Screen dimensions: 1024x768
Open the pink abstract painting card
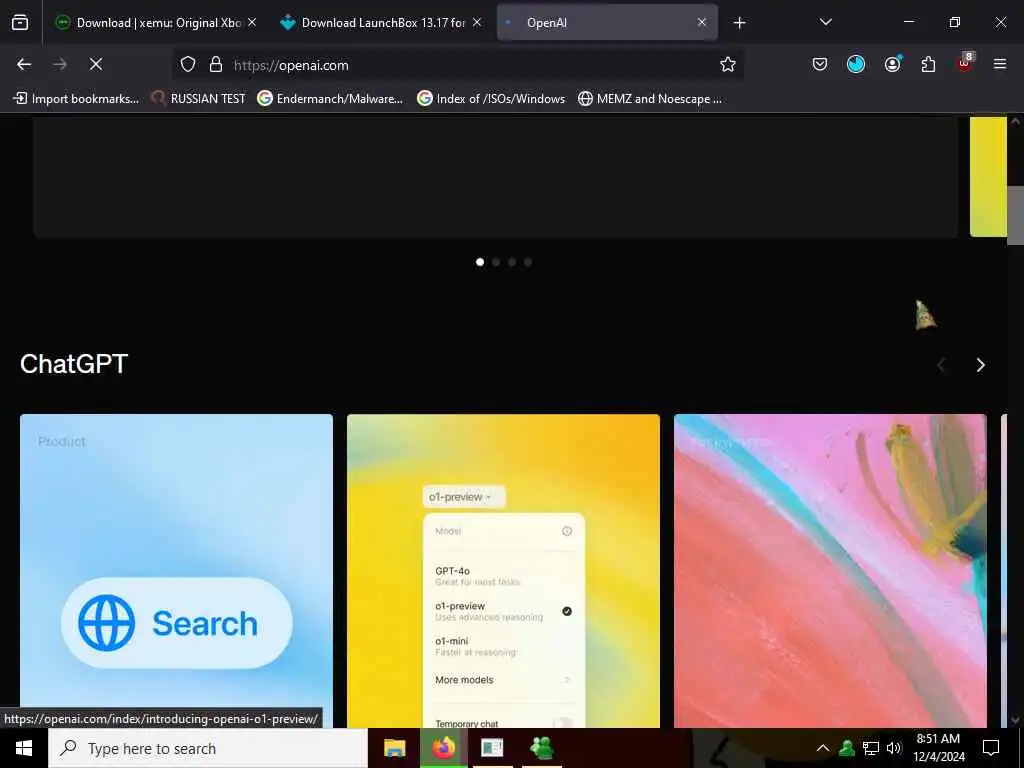[x=830, y=571]
